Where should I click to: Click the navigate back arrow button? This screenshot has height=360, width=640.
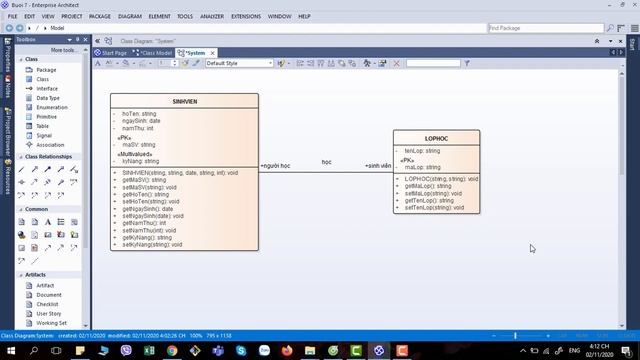coord(9,28)
